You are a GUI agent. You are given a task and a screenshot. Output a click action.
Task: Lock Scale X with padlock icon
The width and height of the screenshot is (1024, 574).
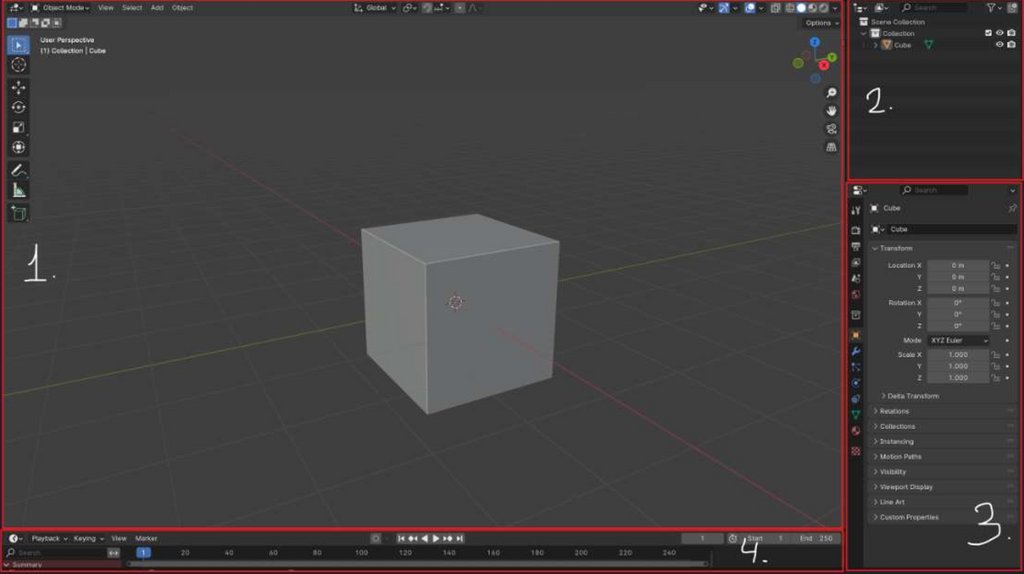(995, 355)
